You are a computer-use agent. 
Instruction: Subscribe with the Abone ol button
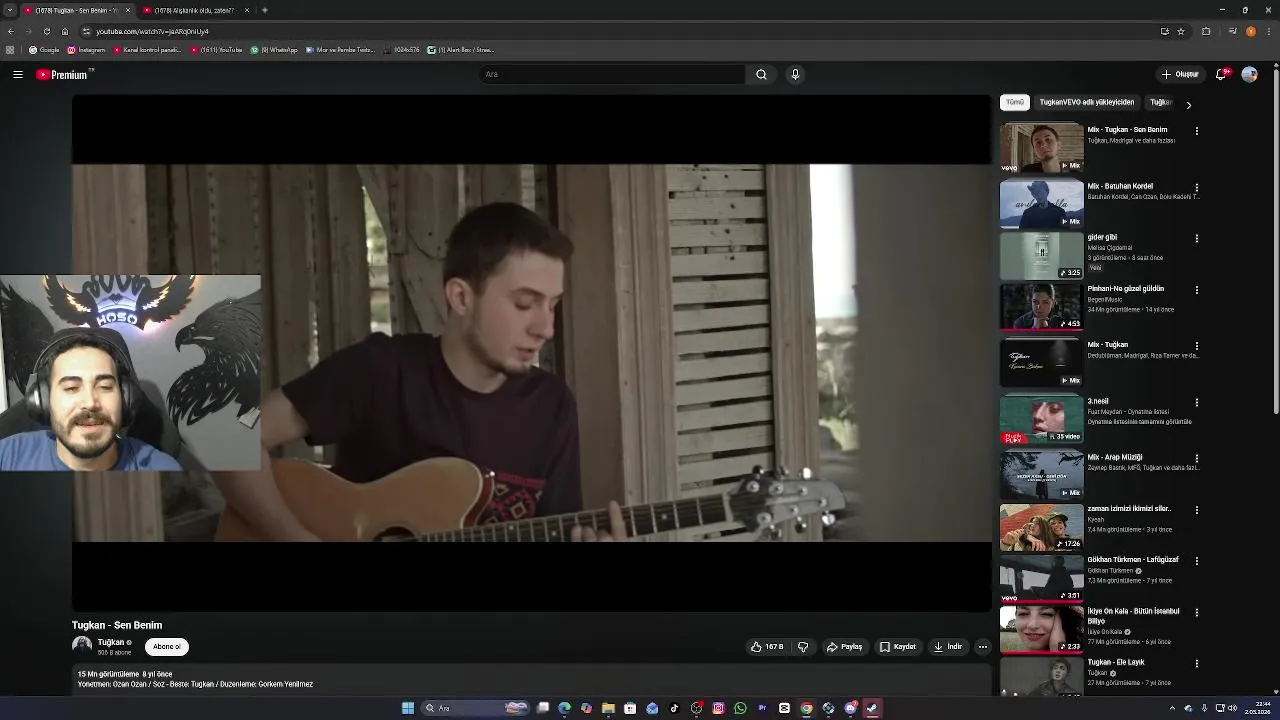coord(167,647)
